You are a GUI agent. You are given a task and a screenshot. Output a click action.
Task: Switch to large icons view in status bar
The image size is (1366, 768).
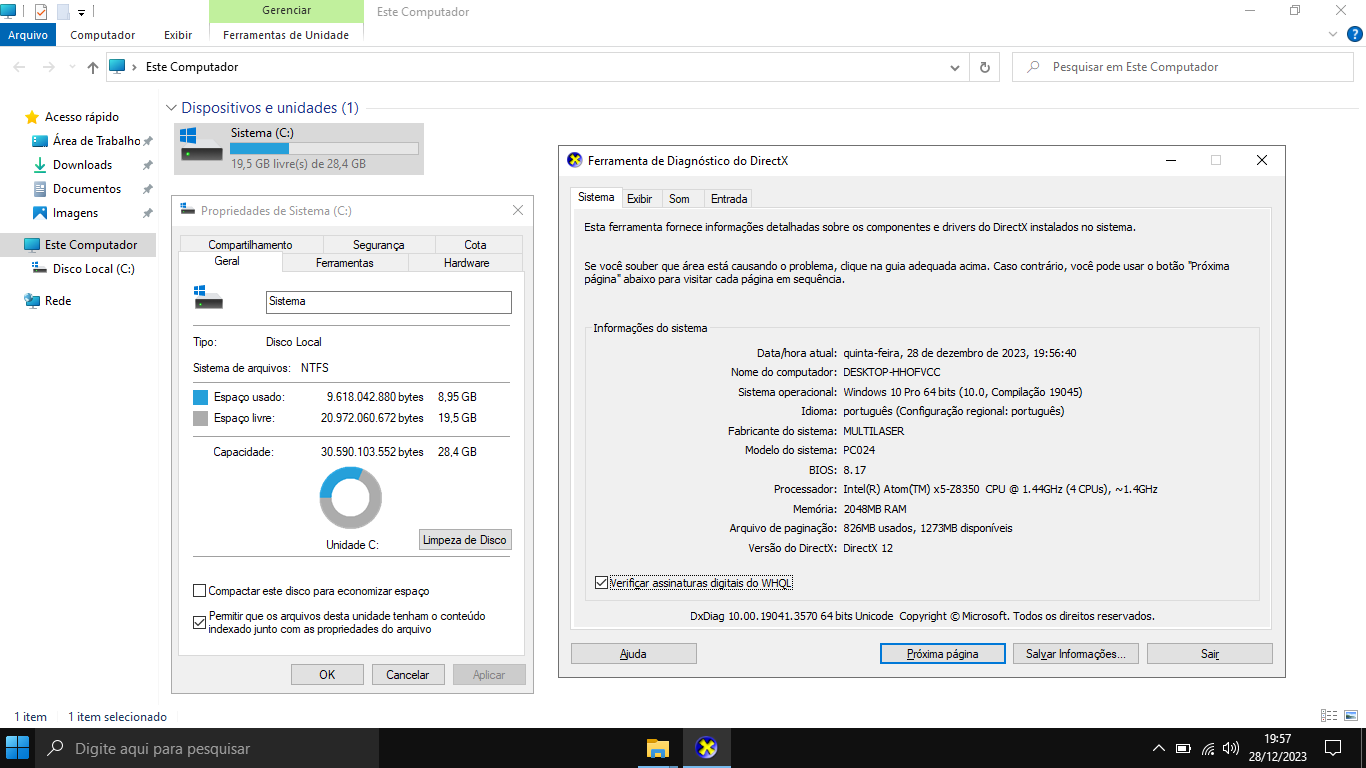[1351, 716]
